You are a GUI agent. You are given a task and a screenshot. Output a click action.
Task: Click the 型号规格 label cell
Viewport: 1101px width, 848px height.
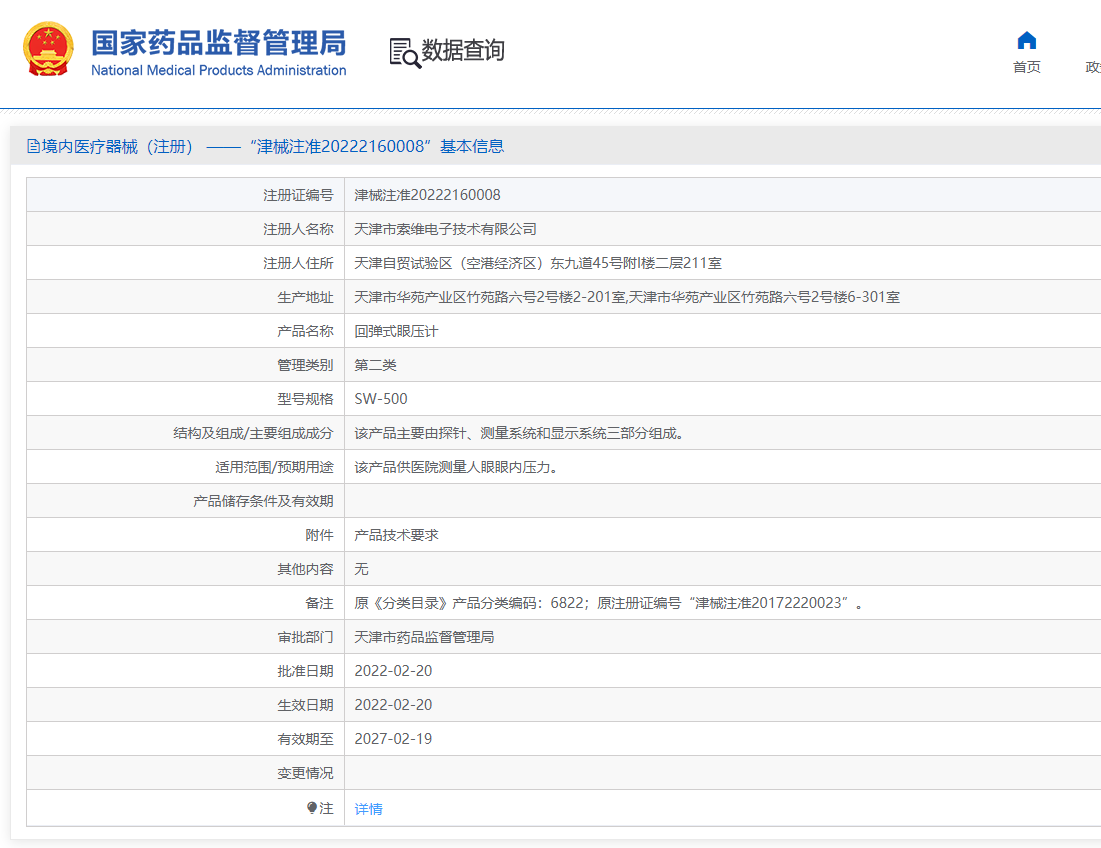(185, 399)
